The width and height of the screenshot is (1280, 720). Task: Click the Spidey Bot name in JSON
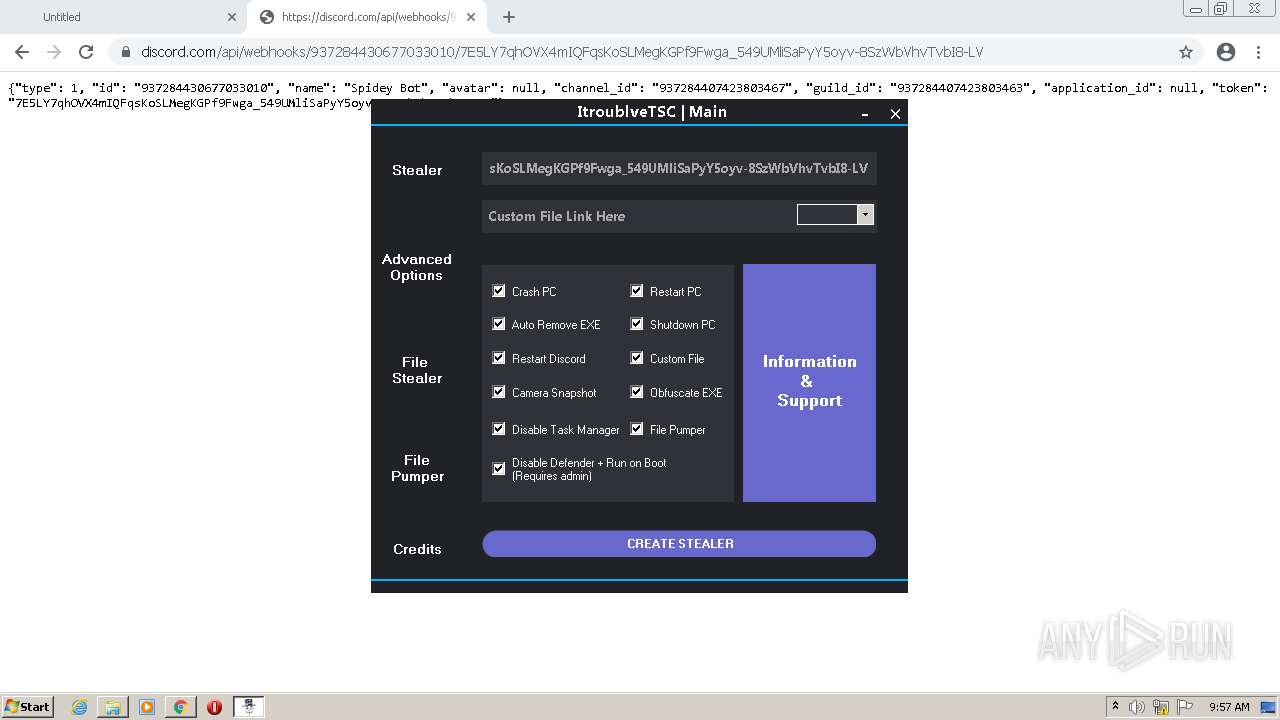(x=384, y=88)
